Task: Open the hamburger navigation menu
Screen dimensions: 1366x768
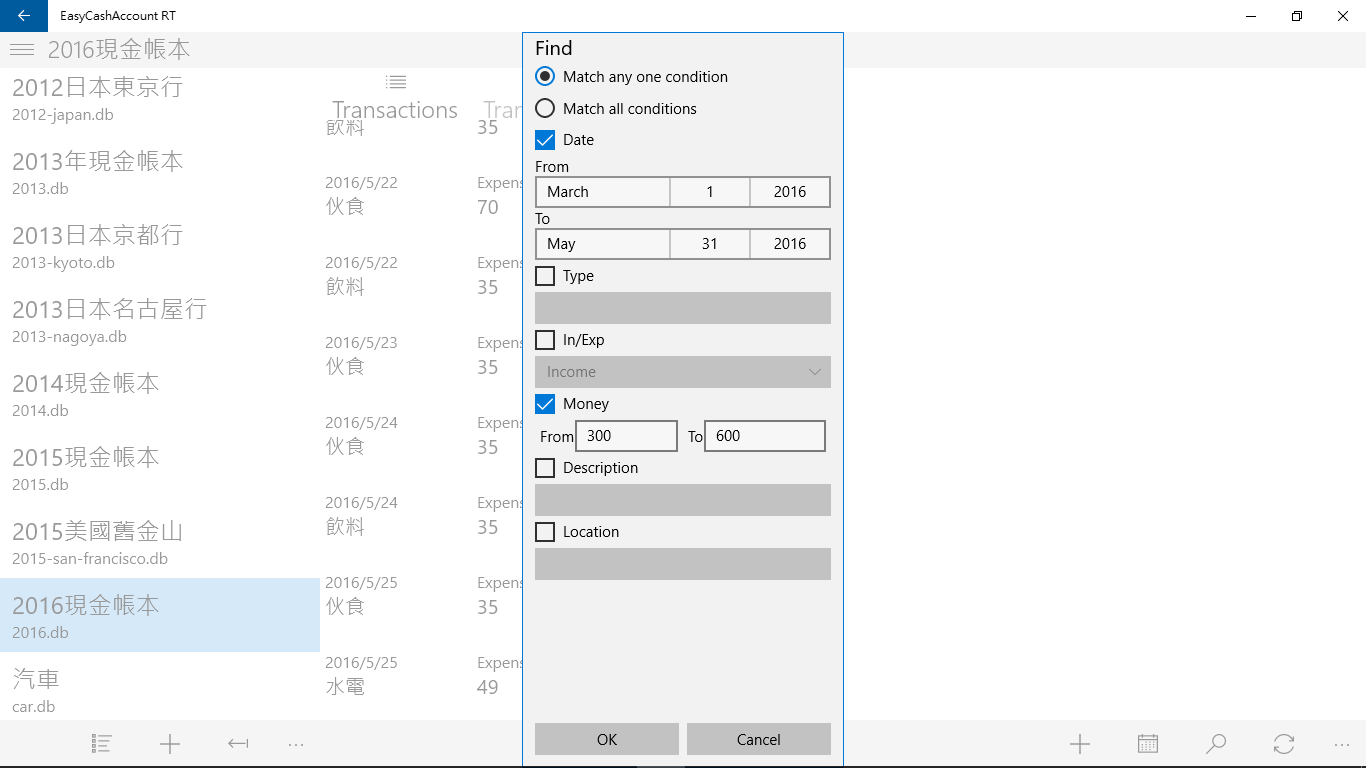Action: point(22,50)
